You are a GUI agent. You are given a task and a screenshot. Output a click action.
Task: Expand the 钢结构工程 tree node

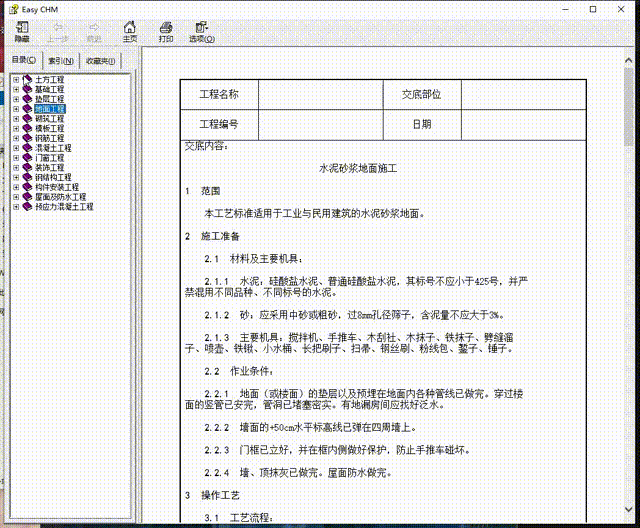click(16, 177)
